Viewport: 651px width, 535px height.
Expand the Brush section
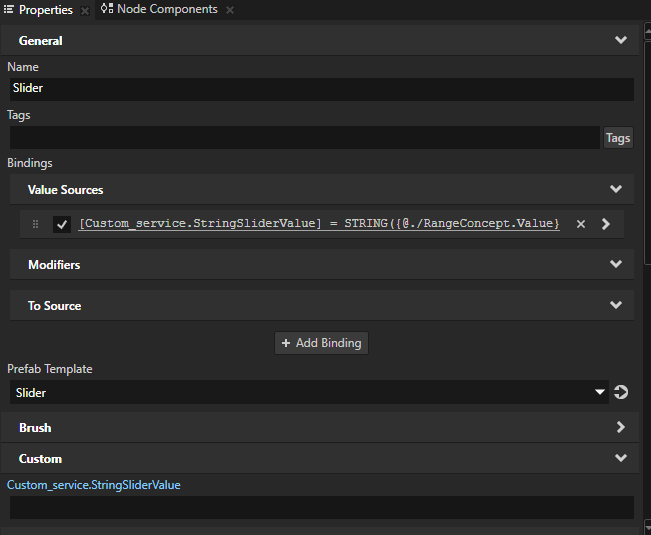(621, 427)
